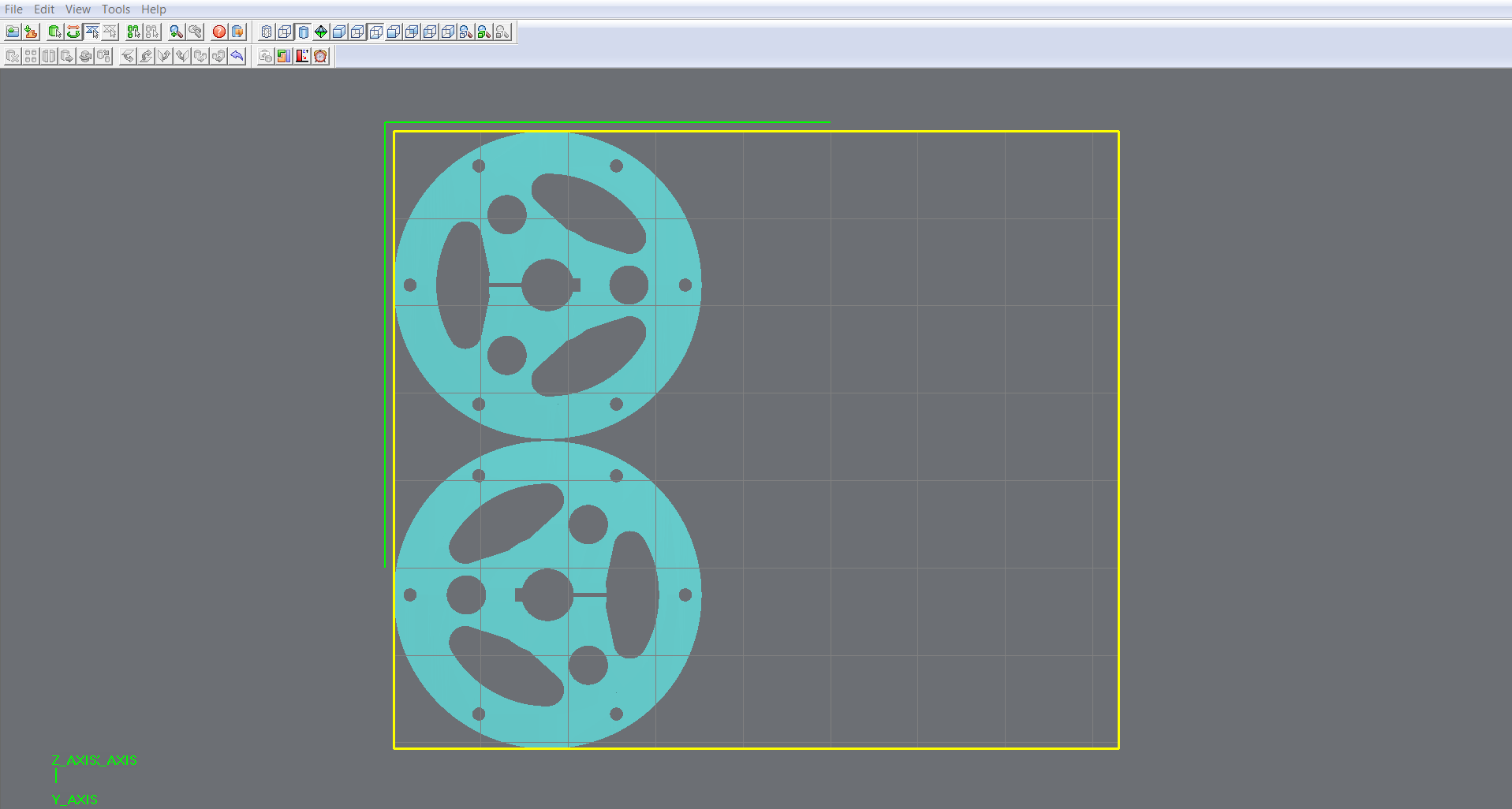Click the green cylinder select-part icon
Viewport: 1512px width, 809px height.
(x=54, y=32)
